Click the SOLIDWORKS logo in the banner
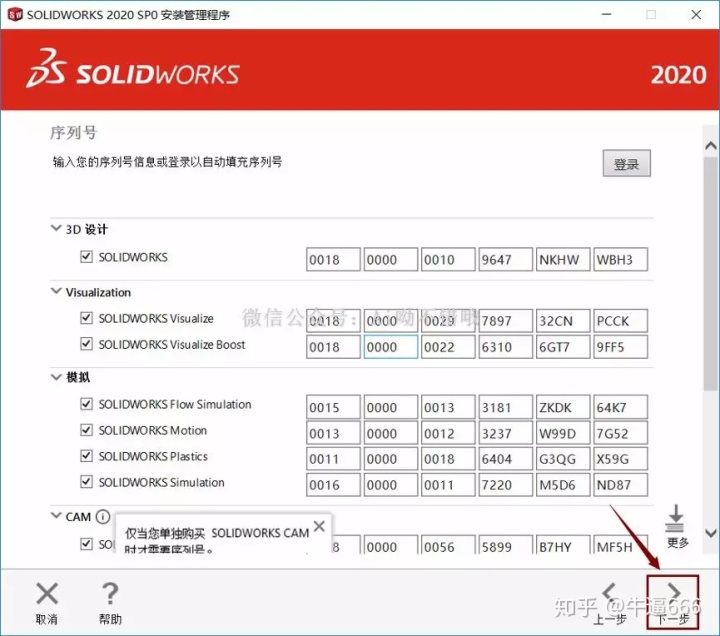720x636 pixels. tap(133, 70)
